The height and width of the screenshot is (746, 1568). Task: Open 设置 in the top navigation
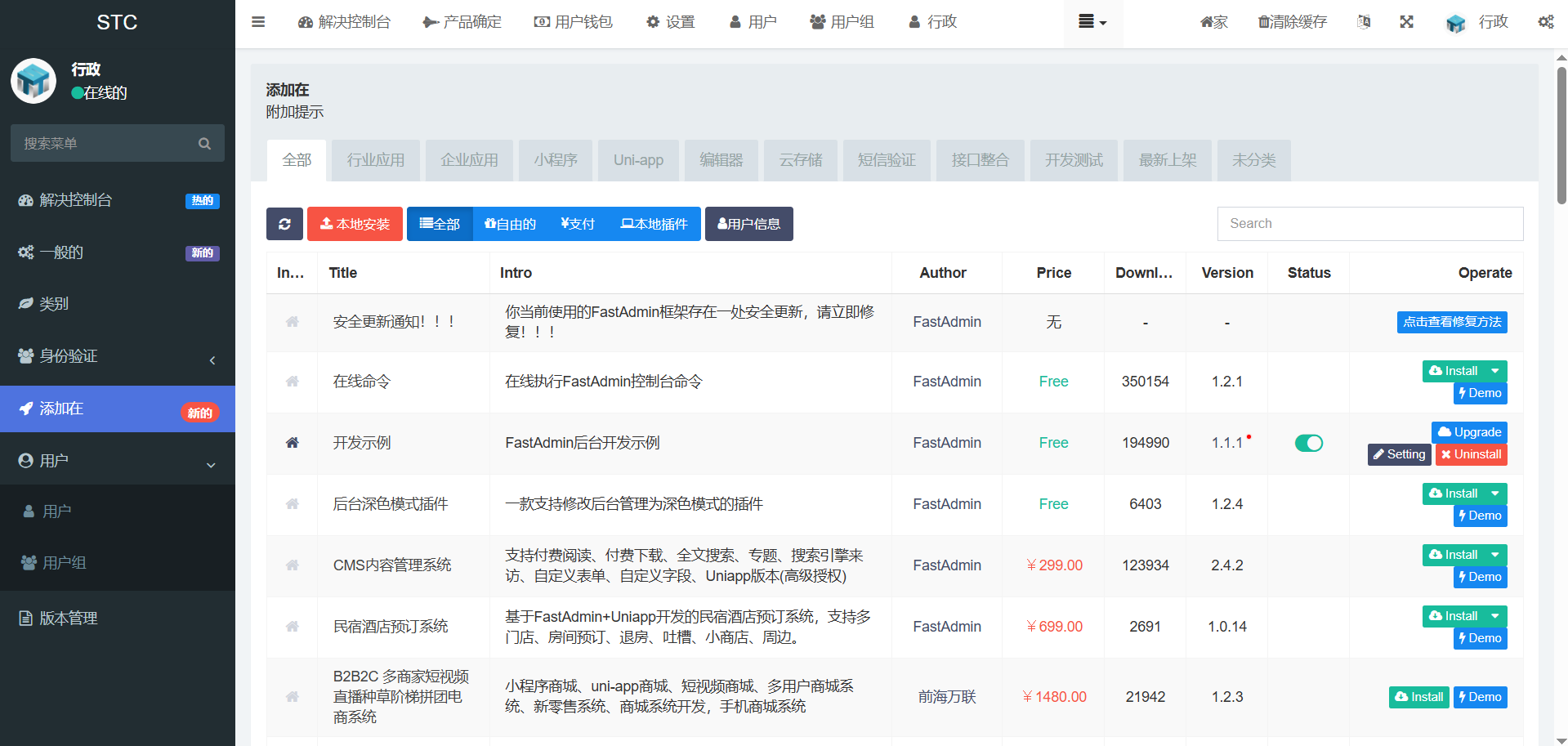(x=671, y=22)
